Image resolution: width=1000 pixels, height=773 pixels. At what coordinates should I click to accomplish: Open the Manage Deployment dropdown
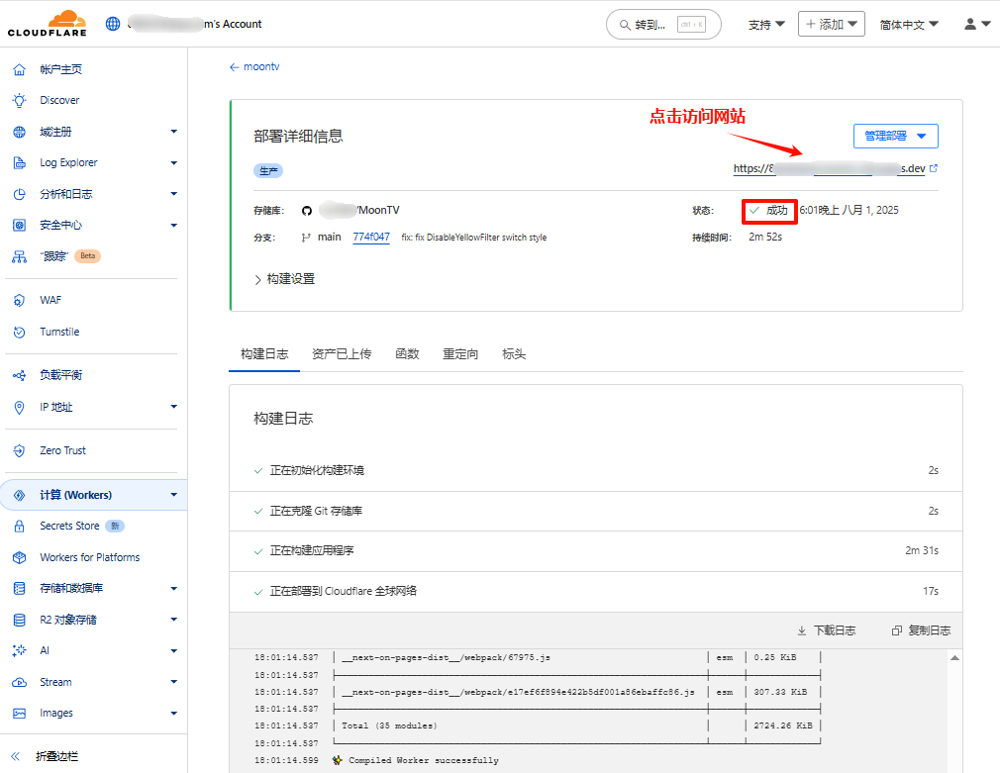coord(895,136)
